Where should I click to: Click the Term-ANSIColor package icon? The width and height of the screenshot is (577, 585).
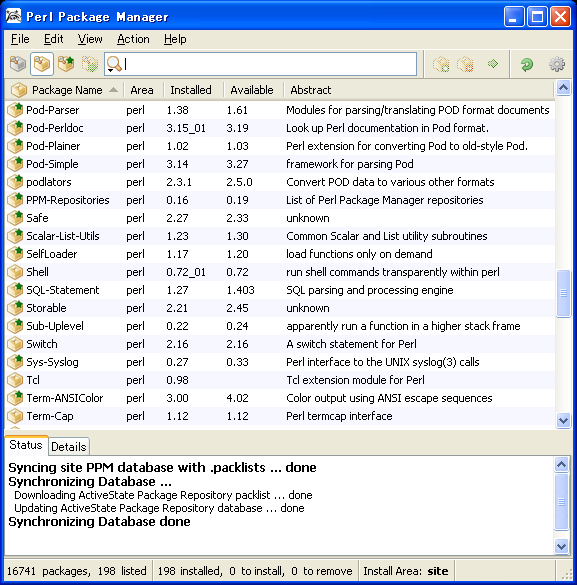click(15, 398)
